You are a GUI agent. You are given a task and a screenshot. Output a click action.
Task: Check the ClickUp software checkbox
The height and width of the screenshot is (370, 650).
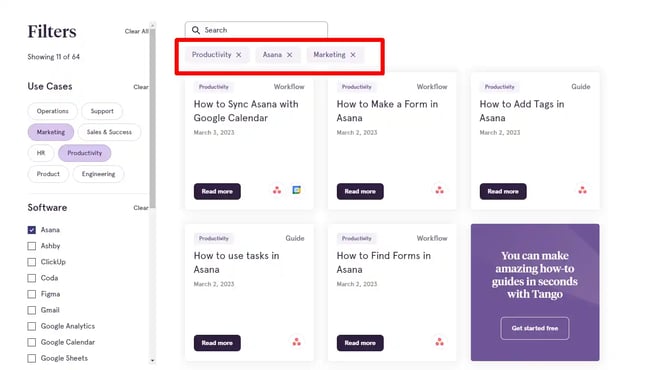(32, 262)
